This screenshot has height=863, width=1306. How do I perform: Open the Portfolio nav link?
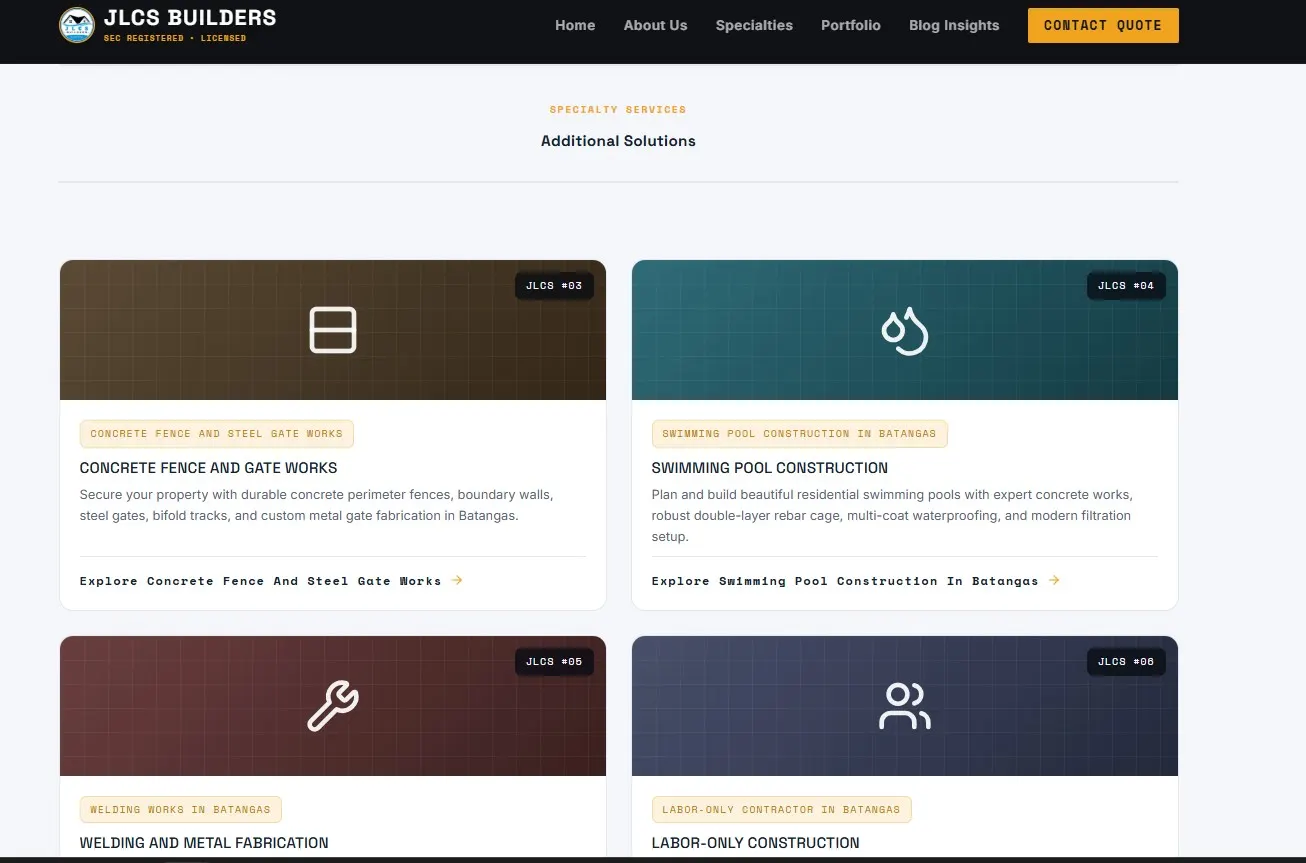[851, 25]
